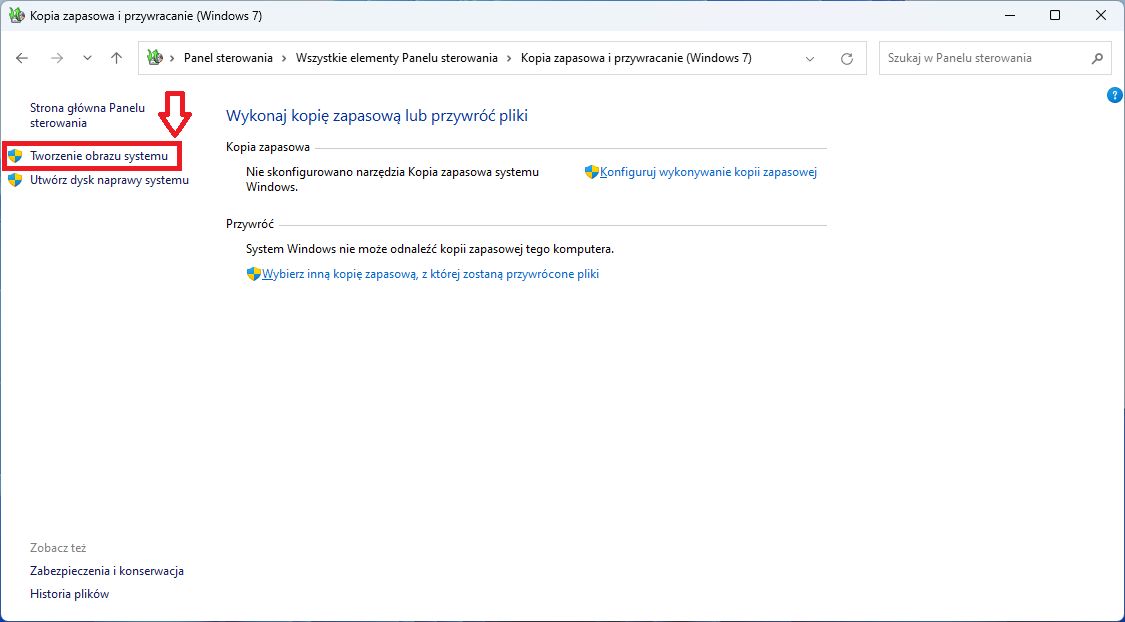
Task: Open help via the blue question mark icon
Action: click(1114, 95)
